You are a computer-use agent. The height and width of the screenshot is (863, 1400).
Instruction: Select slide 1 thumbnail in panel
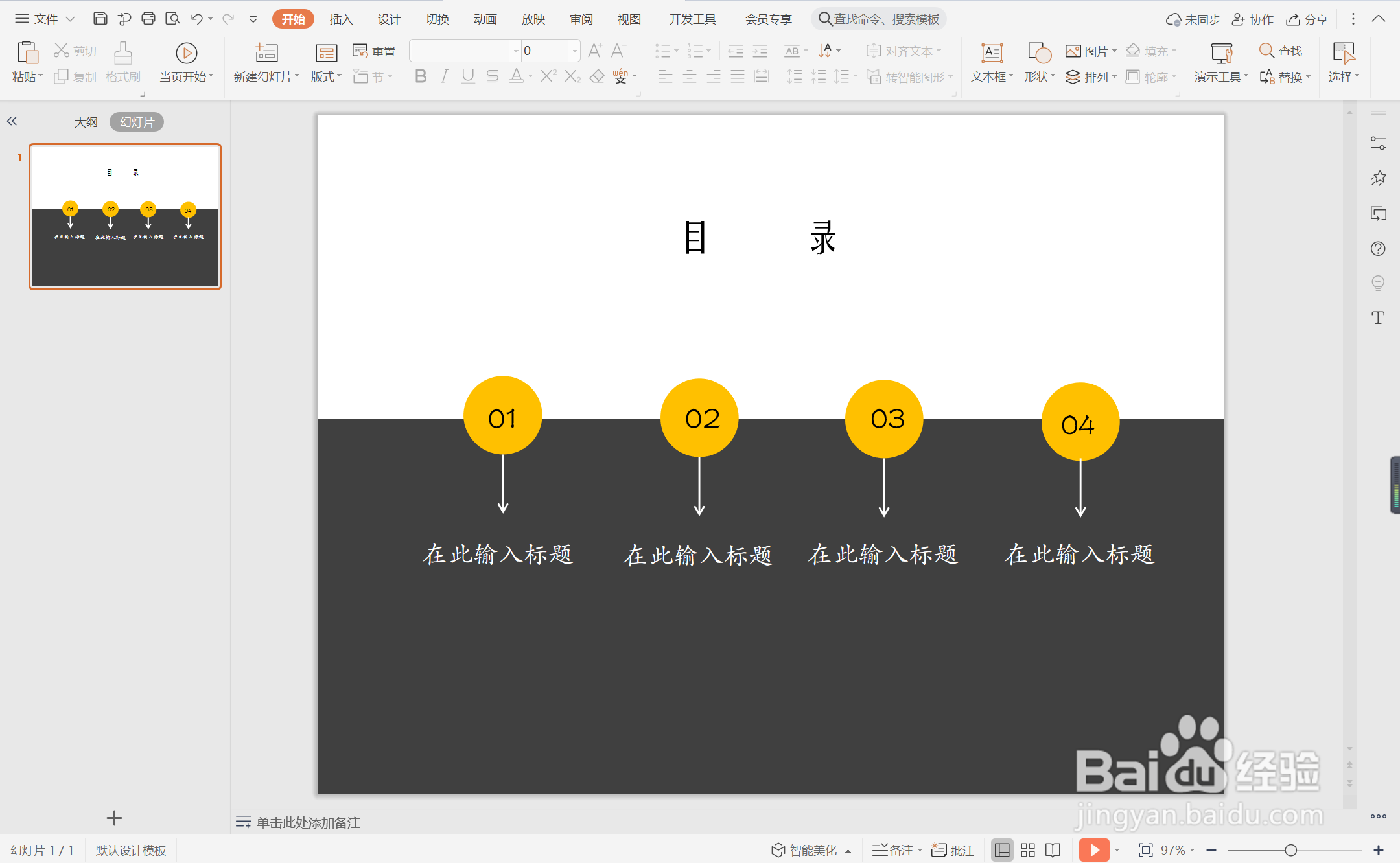(x=124, y=216)
